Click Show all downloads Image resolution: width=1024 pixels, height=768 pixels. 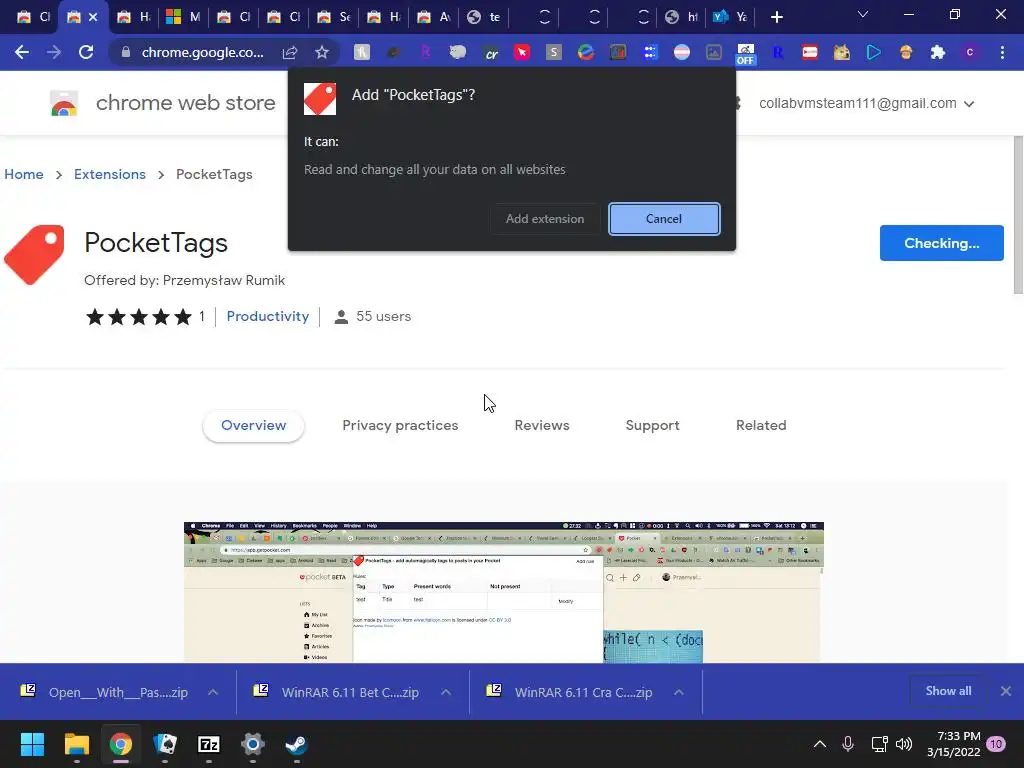click(x=948, y=691)
